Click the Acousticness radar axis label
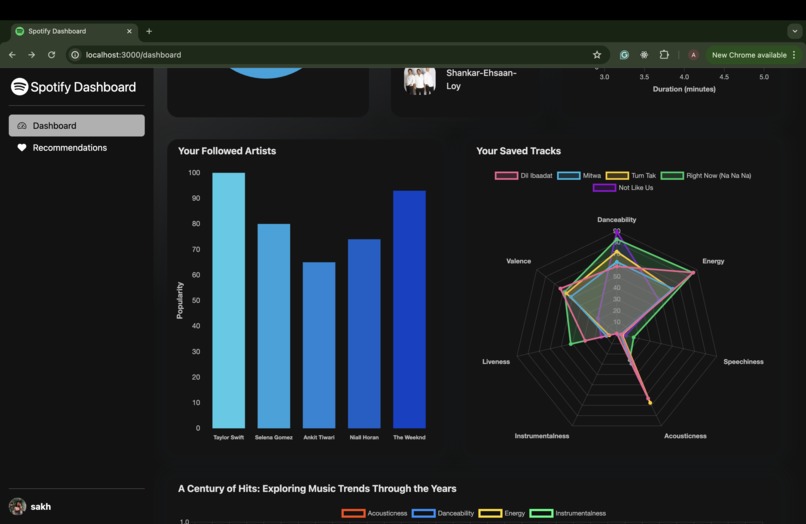This screenshot has height=524, width=806. pos(685,436)
